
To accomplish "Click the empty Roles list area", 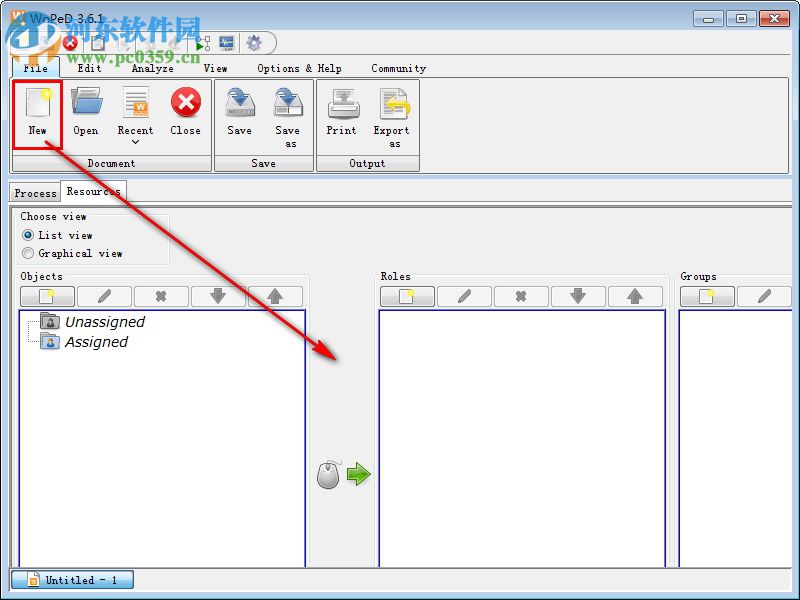I will (522, 438).
